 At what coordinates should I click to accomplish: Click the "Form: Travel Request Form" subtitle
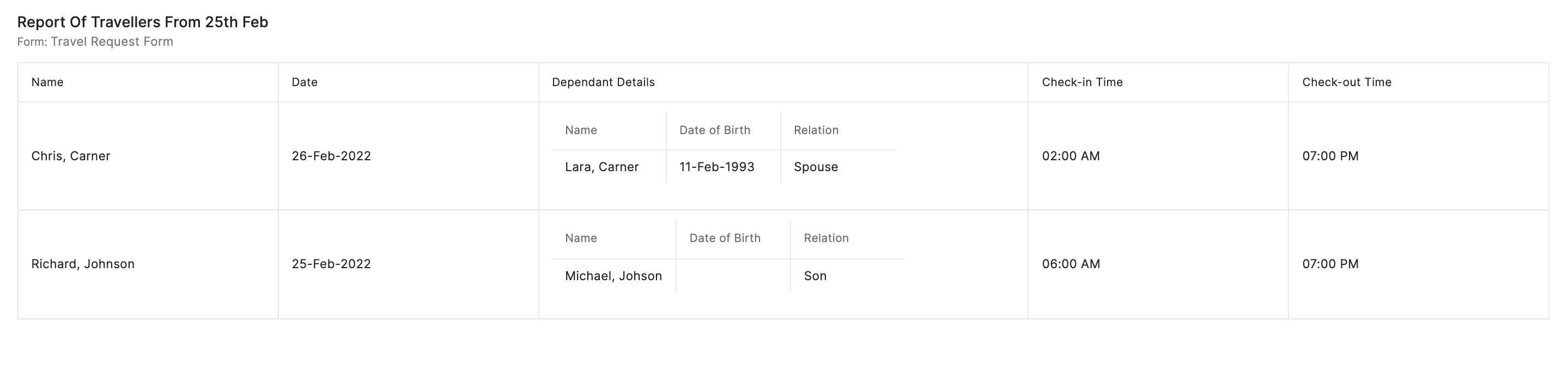tap(95, 42)
